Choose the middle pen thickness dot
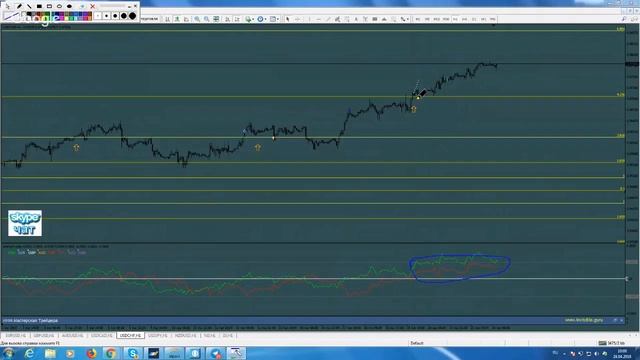Viewport: 640px width, 360px height. tap(115, 16)
